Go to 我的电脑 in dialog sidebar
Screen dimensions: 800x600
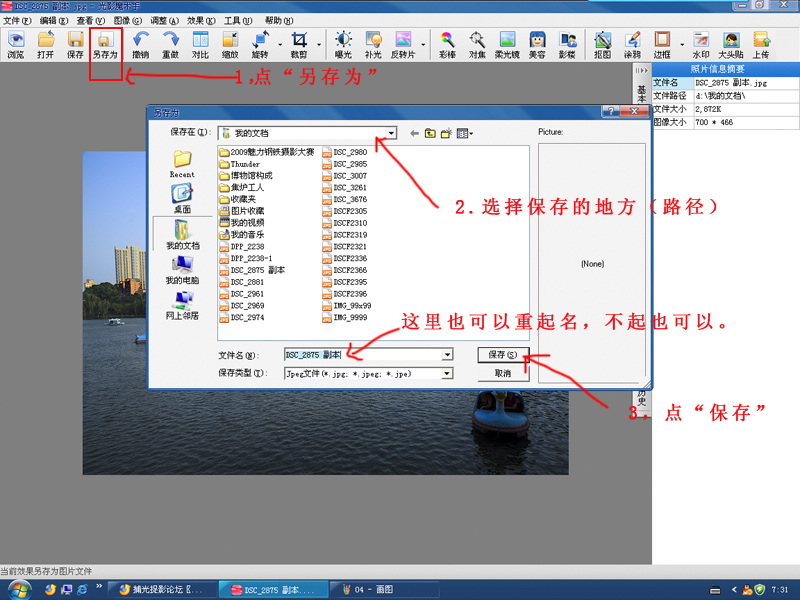click(x=182, y=270)
